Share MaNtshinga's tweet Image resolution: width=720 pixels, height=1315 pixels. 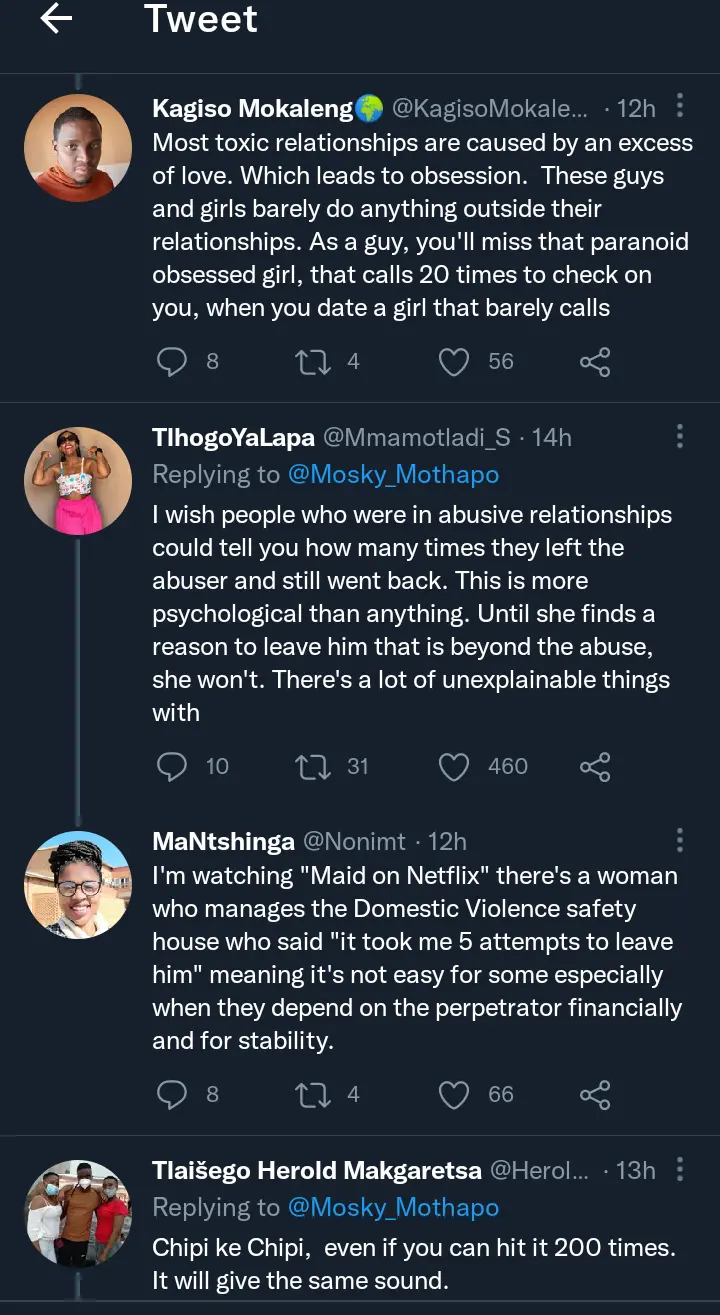coord(595,1095)
